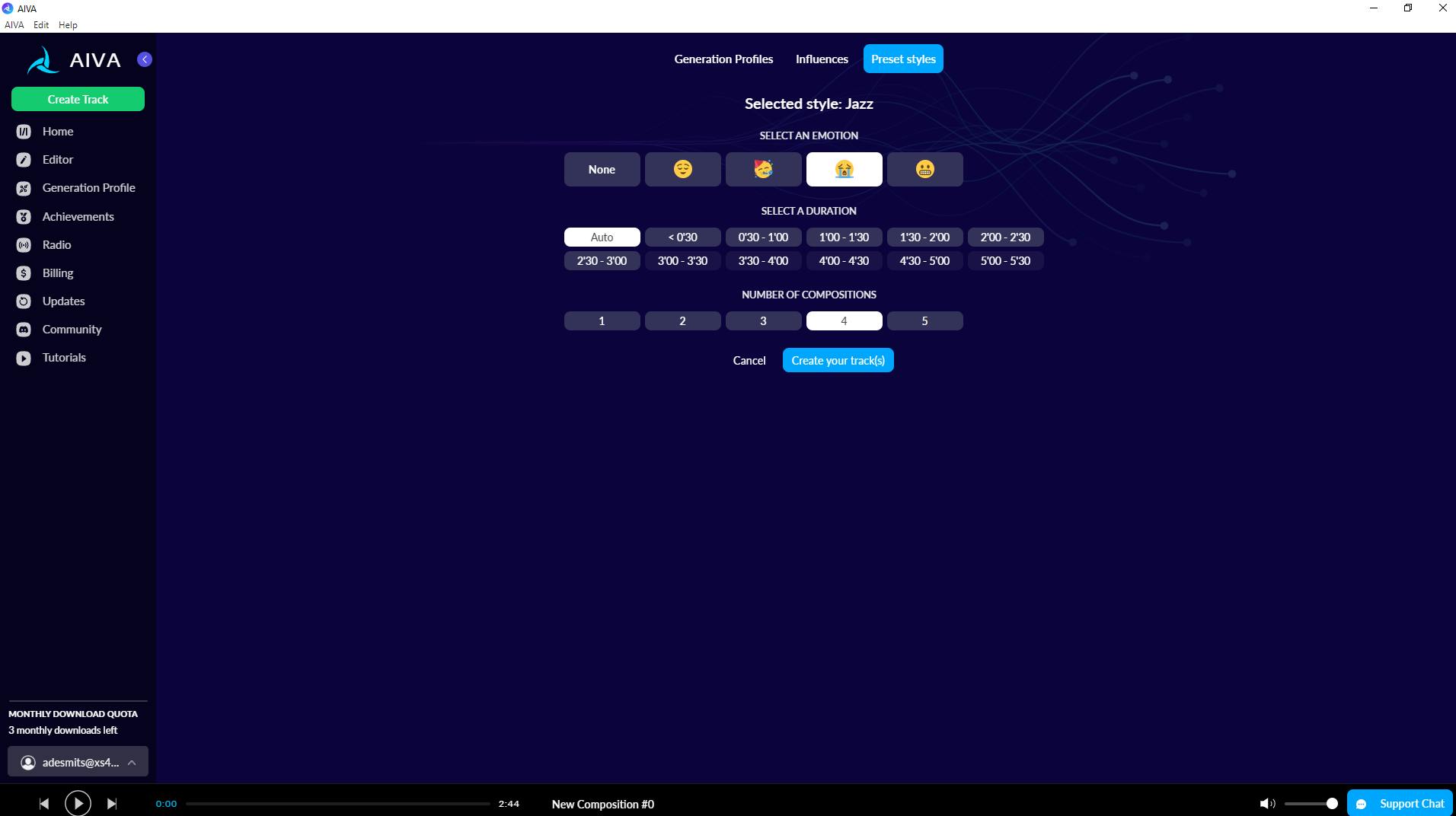Open the Community link label
1456x816 pixels.
pos(72,330)
